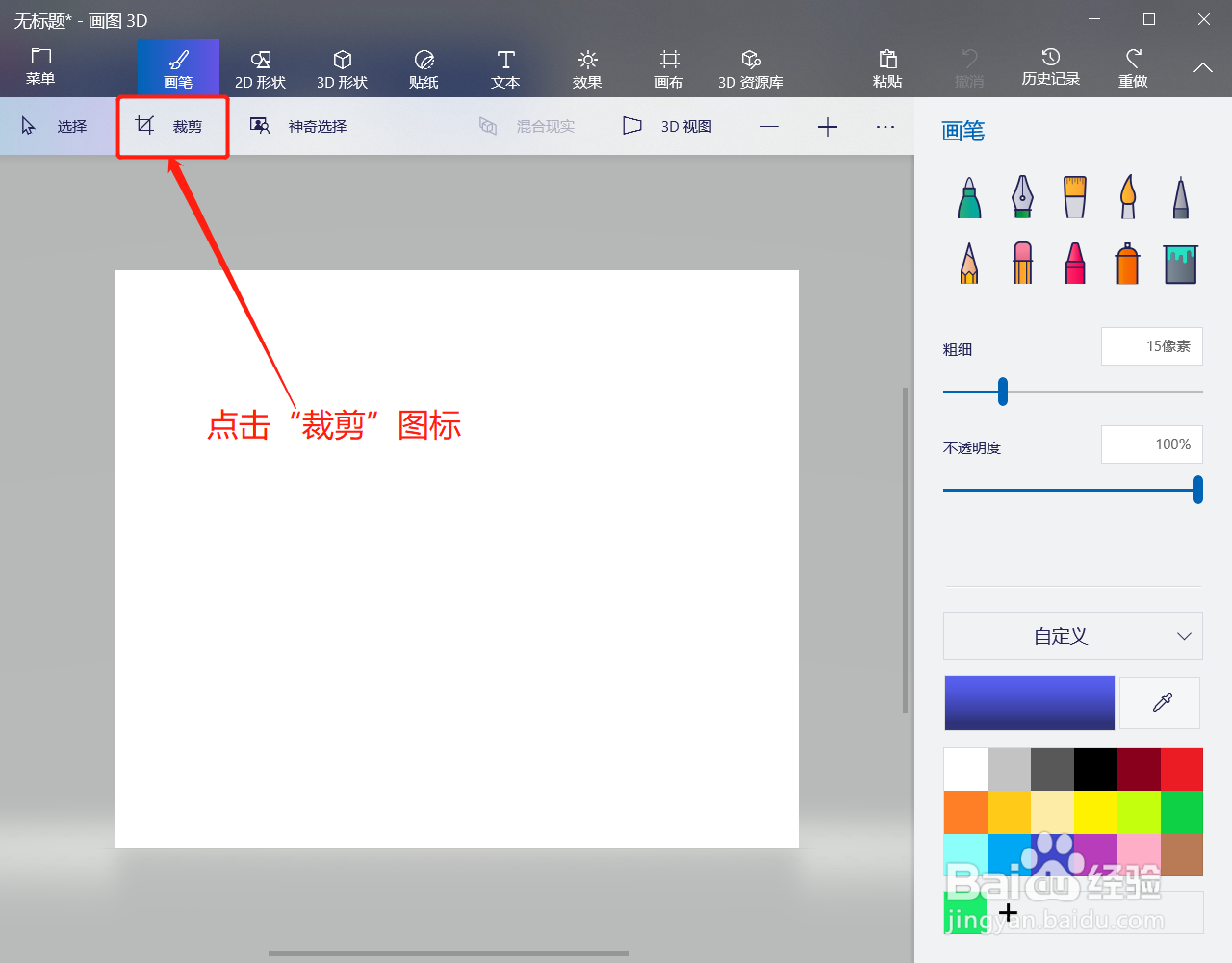
Task: Activate the eyedropper color picker
Action: tap(1159, 702)
